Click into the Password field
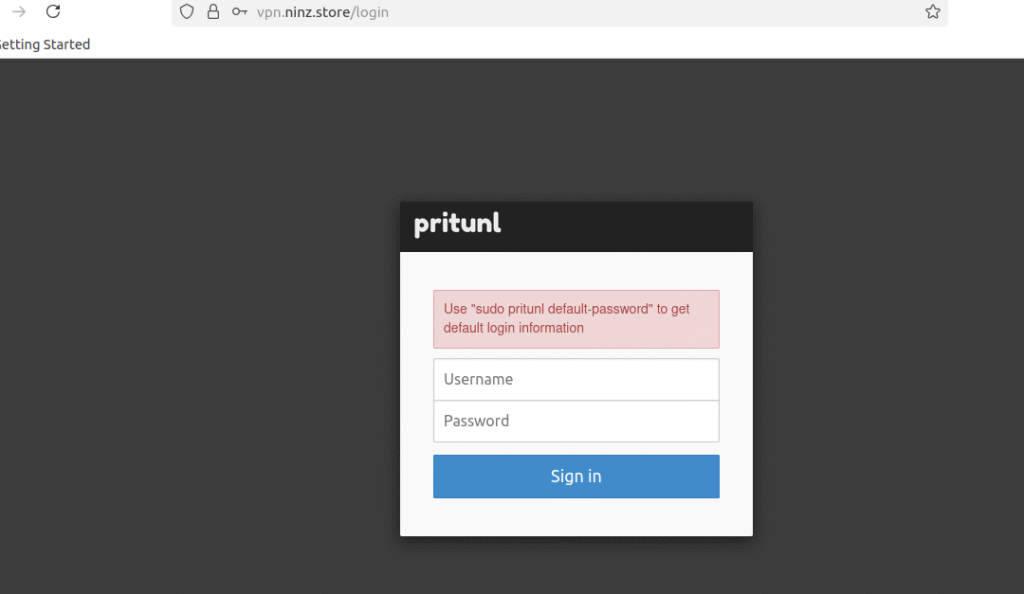1024x594 pixels. 576,421
